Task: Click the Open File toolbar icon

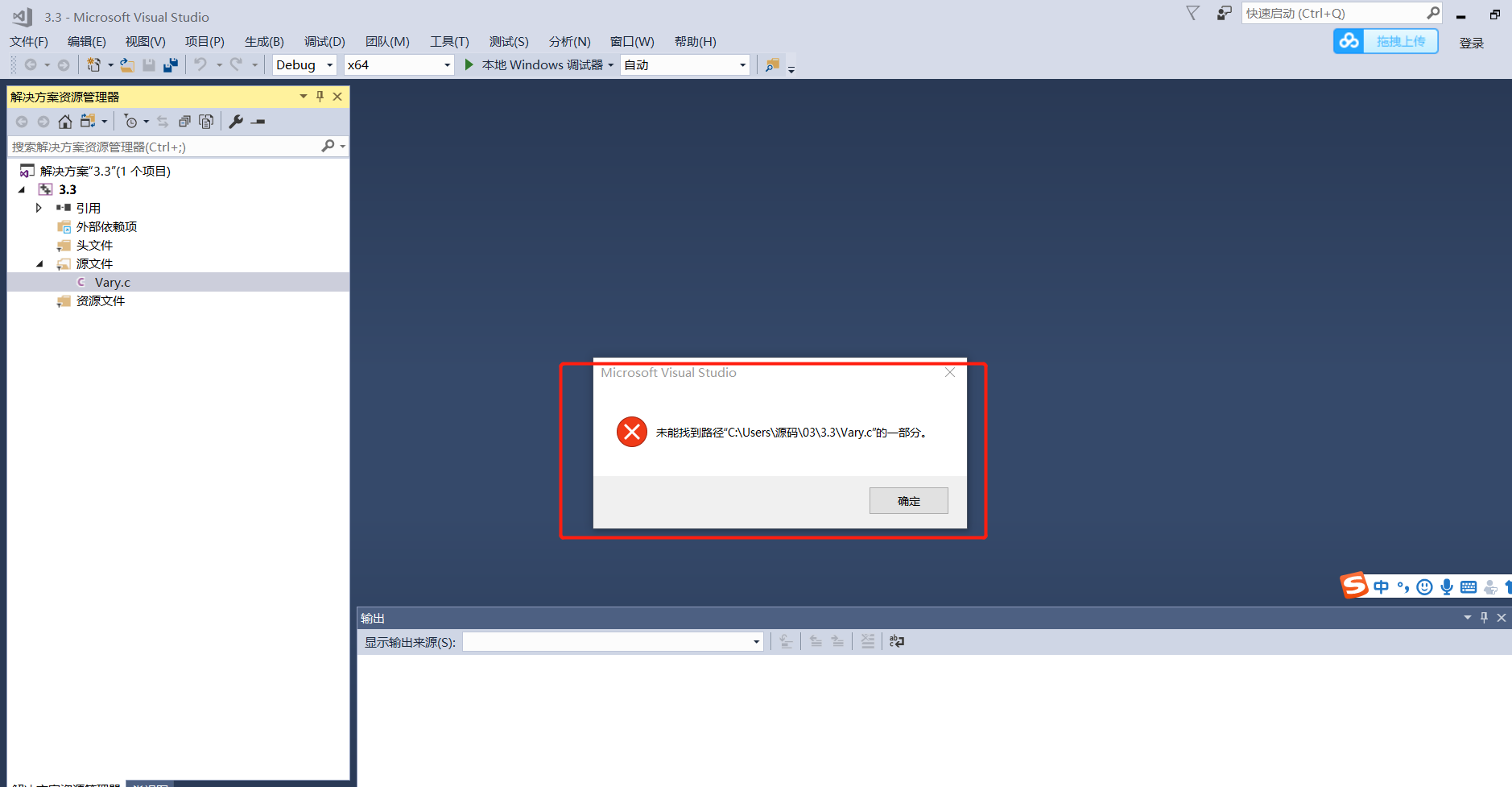Action: point(127,64)
